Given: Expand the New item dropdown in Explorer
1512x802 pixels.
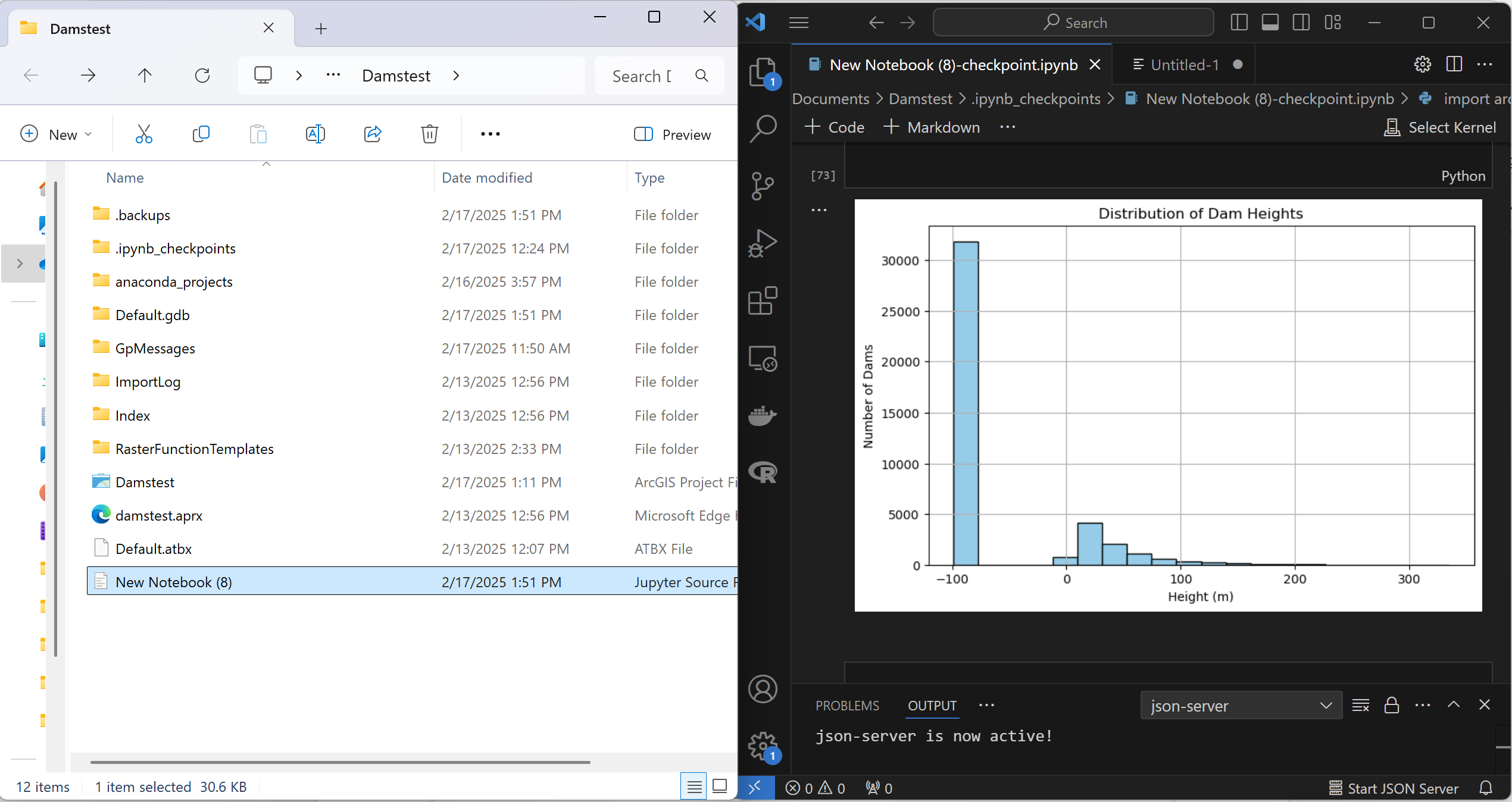Looking at the screenshot, I should point(57,134).
